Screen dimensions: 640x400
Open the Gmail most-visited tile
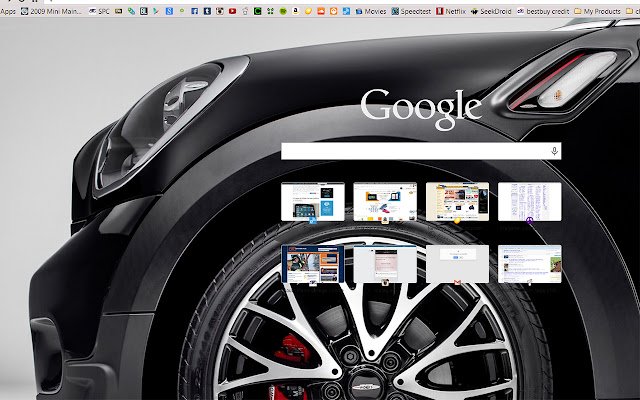[x=457, y=264]
